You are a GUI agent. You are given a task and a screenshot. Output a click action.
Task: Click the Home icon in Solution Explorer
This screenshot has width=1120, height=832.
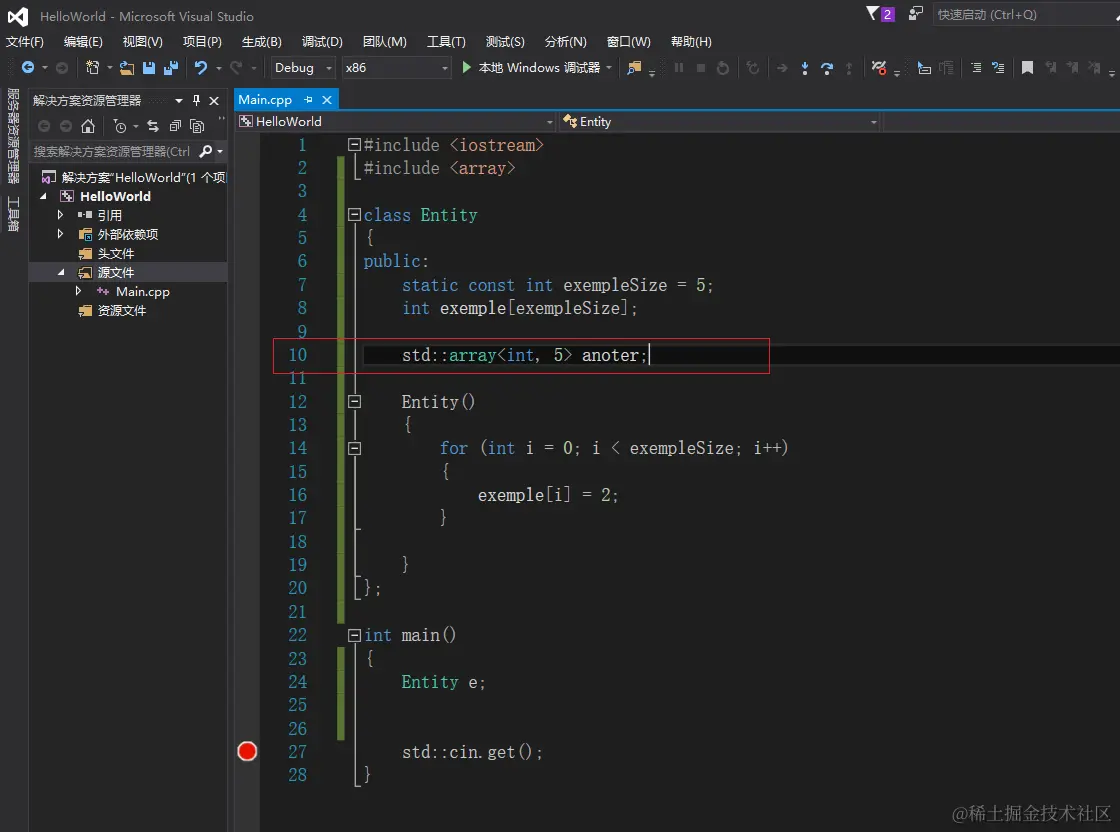pyautogui.click(x=88, y=126)
